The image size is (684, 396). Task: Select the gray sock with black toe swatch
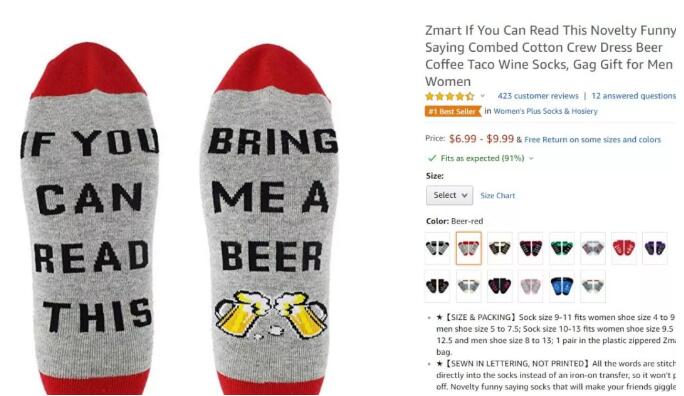(438, 248)
